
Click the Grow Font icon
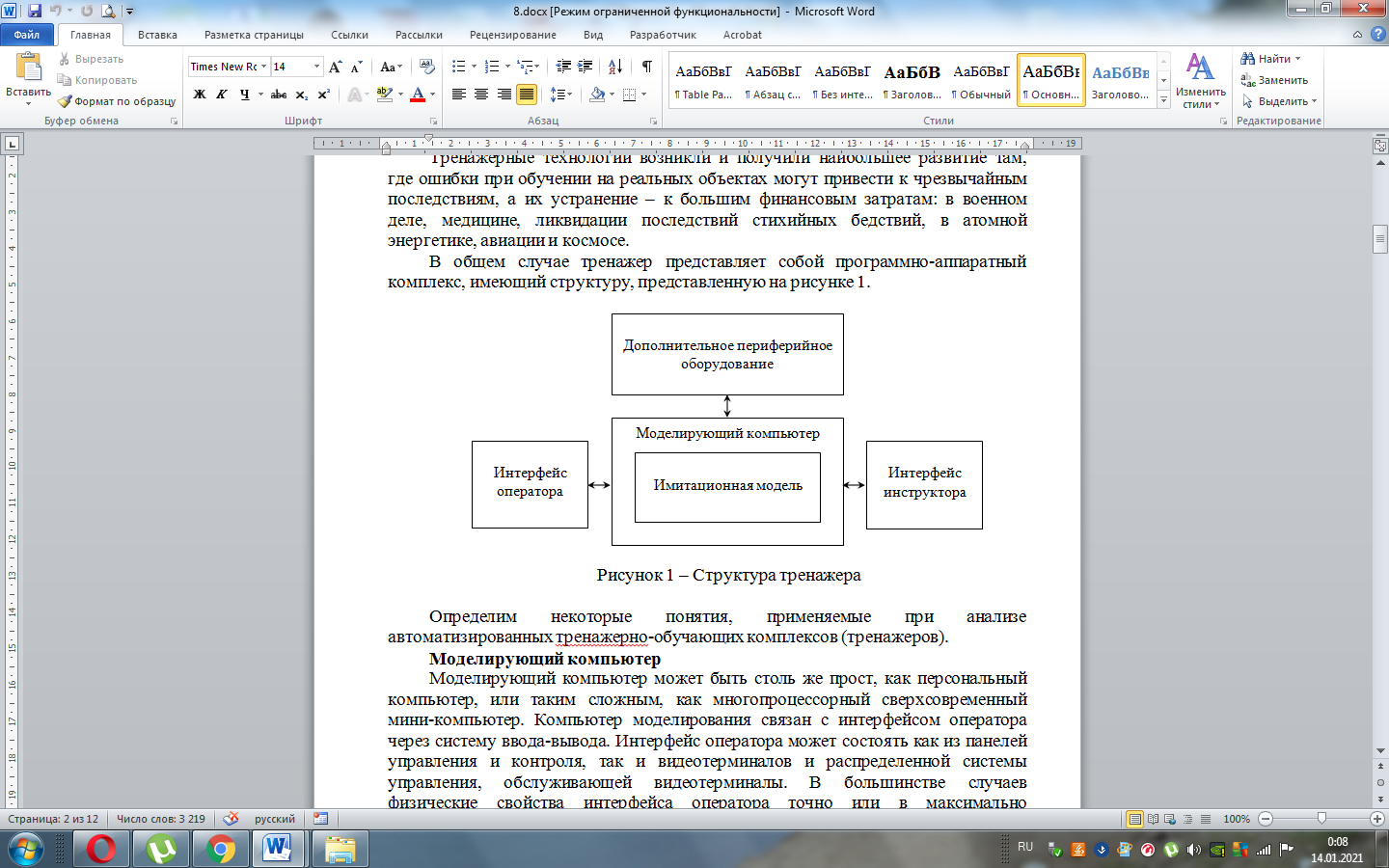pyautogui.click(x=335, y=67)
